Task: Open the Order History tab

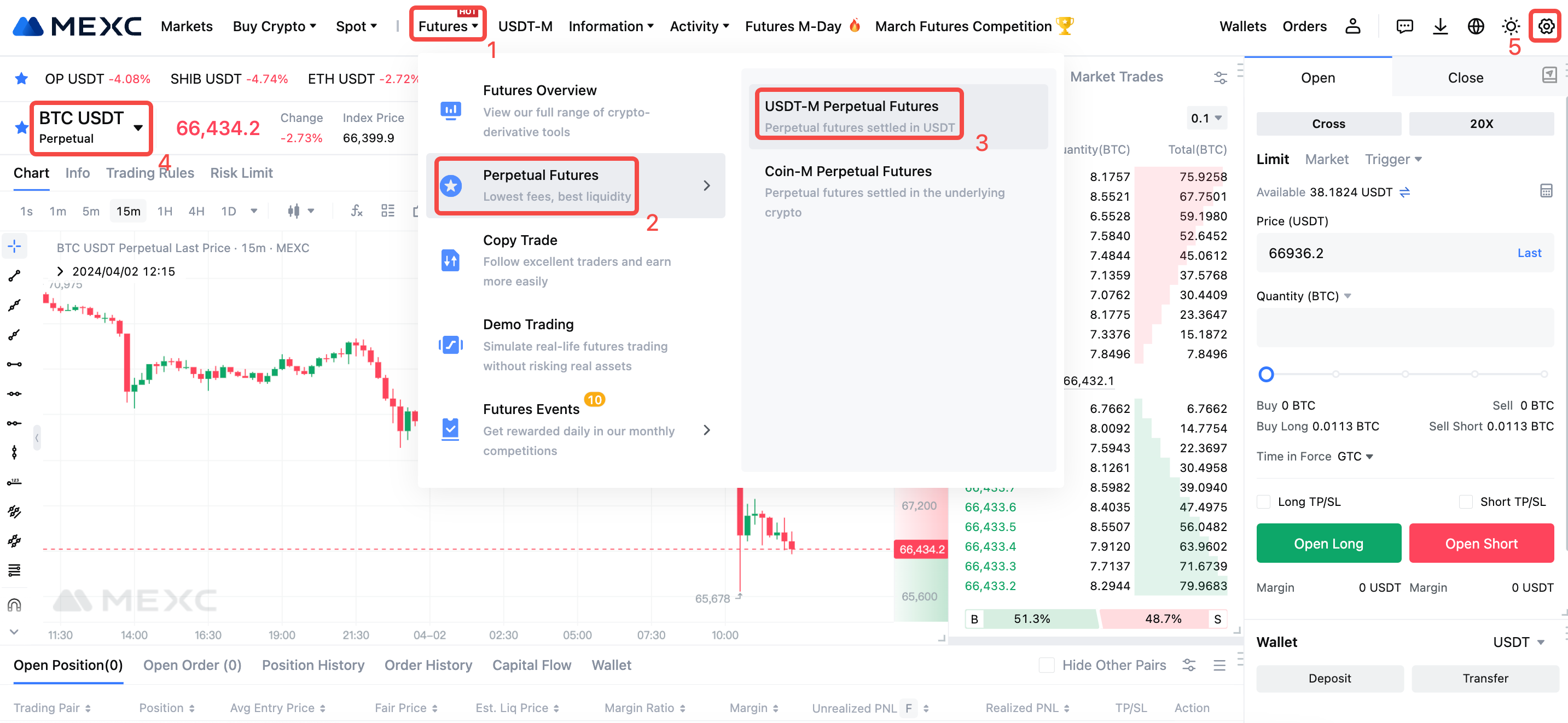Action: pos(428,665)
